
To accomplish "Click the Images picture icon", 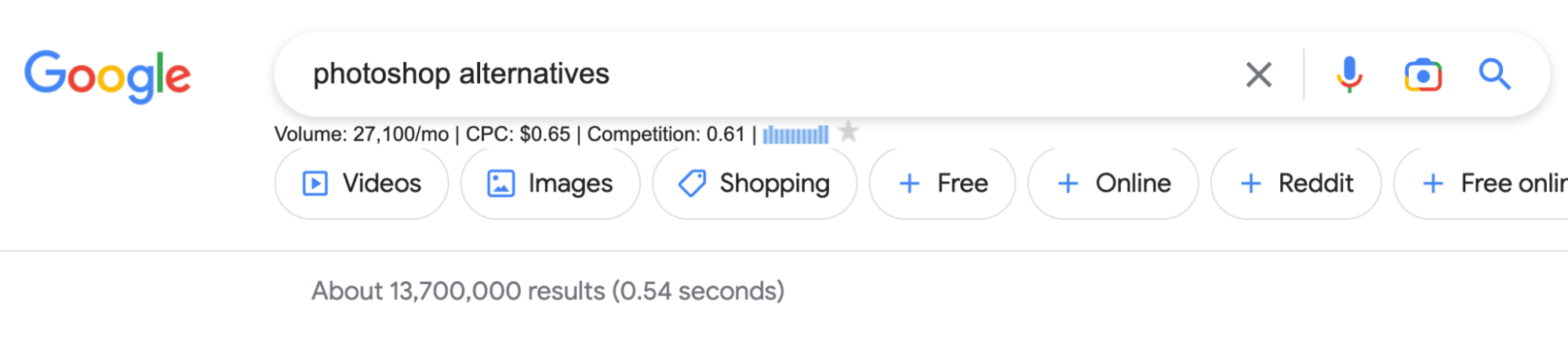I will pyautogui.click(x=500, y=184).
